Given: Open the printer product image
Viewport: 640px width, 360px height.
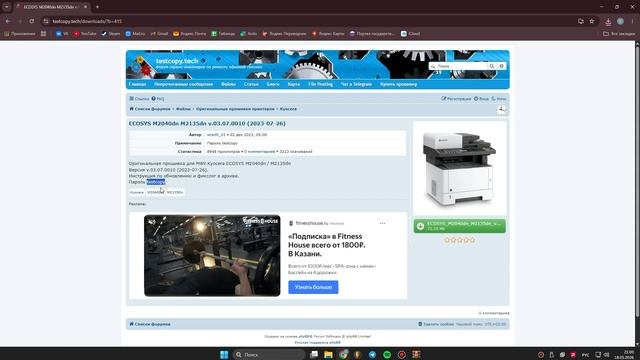Looking at the screenshot, I should point(460,169).
